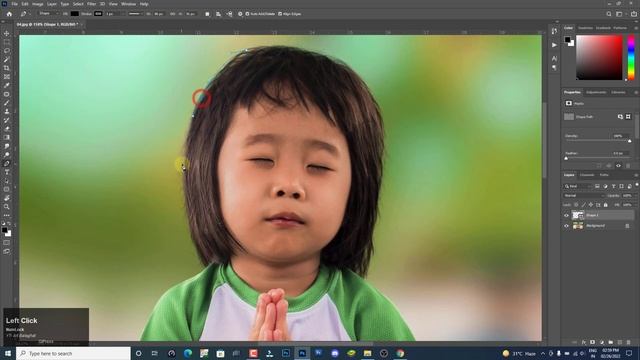Switch to the Paths tab
This screenshot has height=360, width=640.
(604, 175)
